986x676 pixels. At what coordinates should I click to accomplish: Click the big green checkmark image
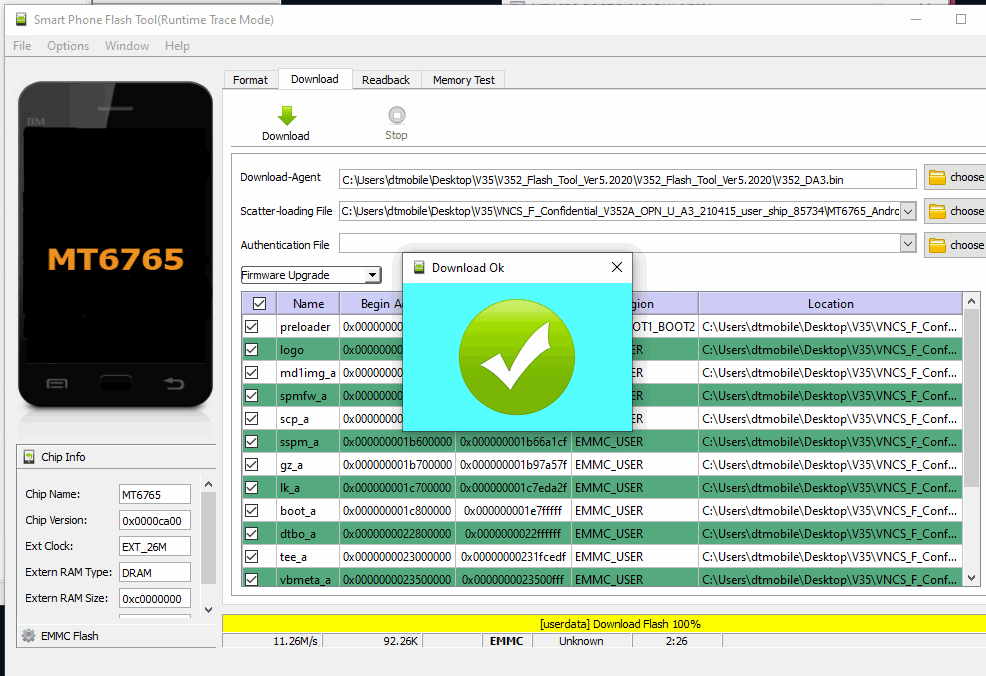(517, 357)
